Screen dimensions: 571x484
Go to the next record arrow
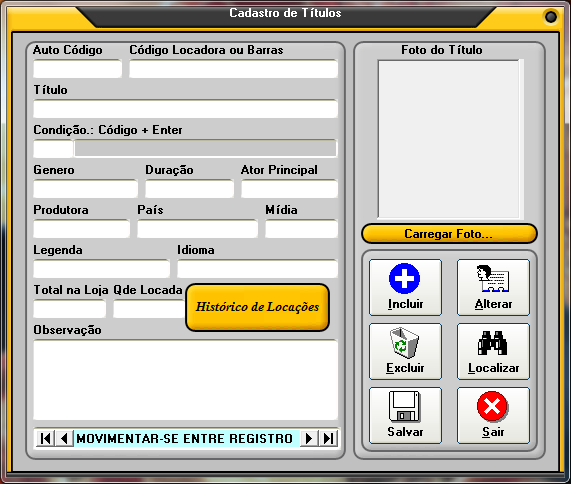tap(309, 438)
